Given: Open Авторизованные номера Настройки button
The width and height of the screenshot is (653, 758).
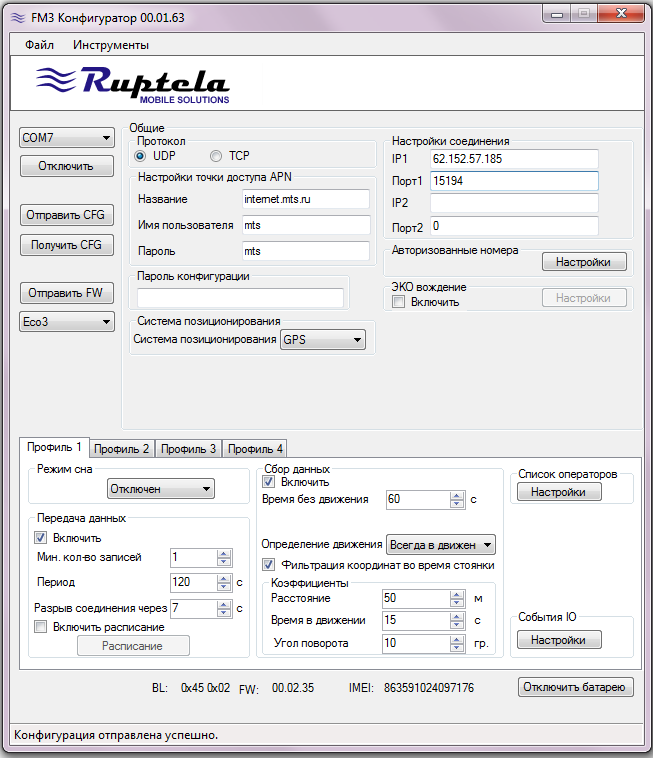Looking at the screenshot, I should [584, 262].
